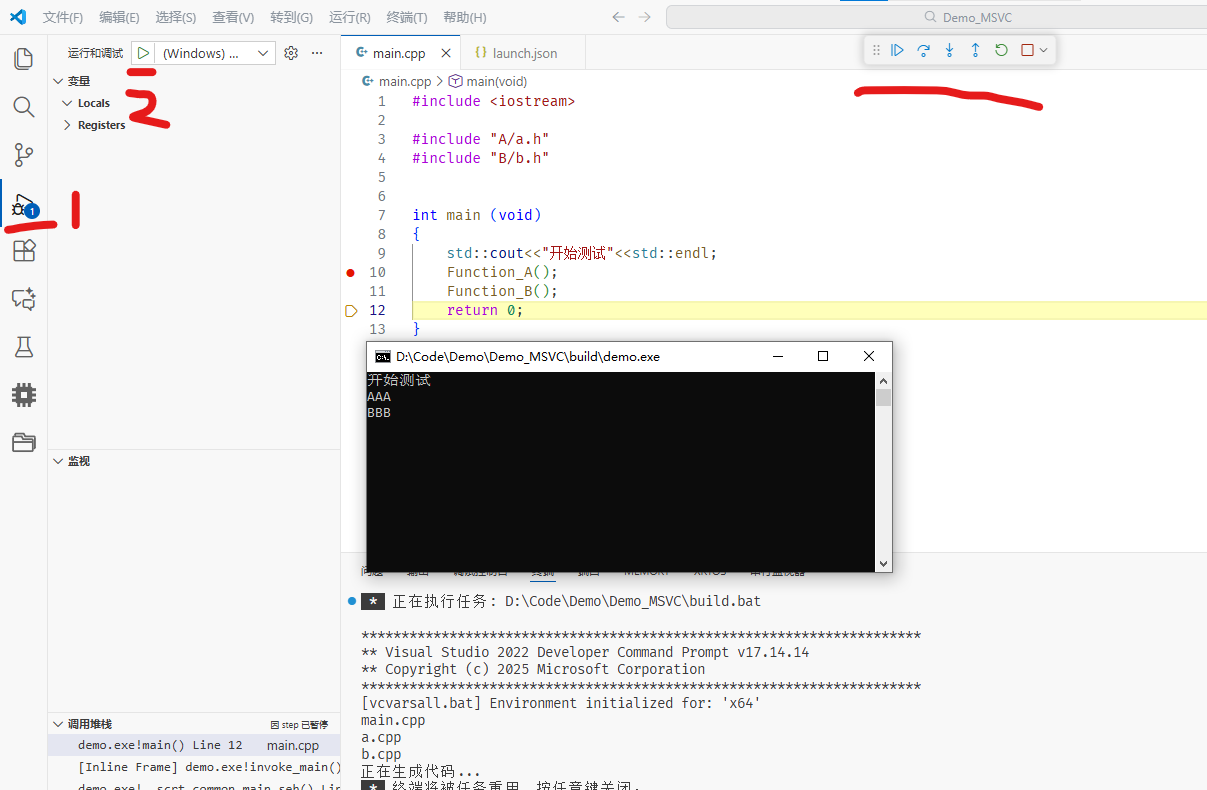
Task: Click 'a.cpp' in terminal output
Action: 381,737
